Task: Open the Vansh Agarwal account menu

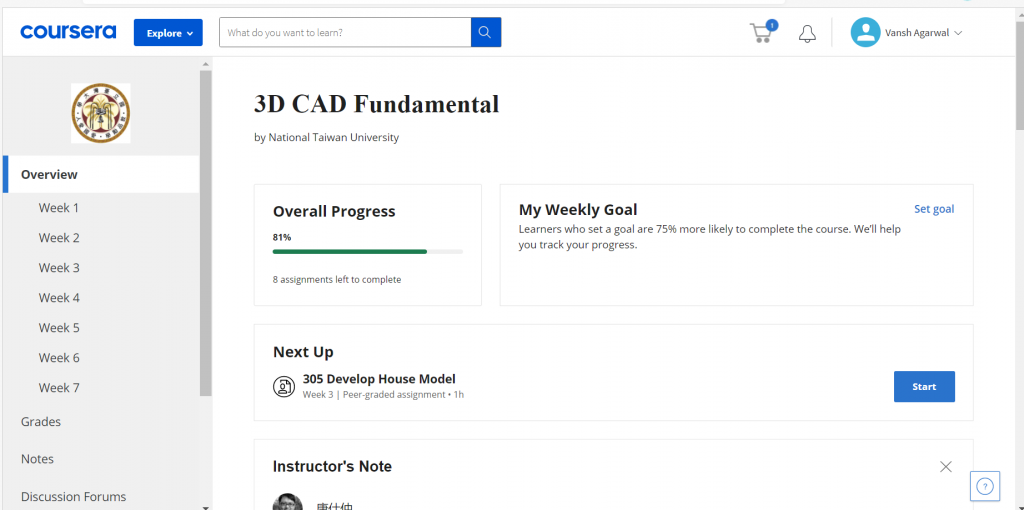Action: (923, 33)
